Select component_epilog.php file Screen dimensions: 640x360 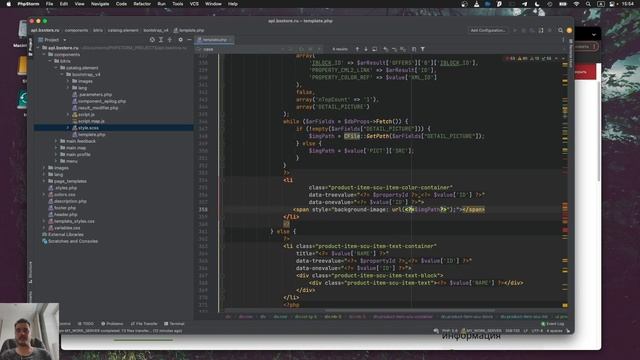(x=99, y=101)
